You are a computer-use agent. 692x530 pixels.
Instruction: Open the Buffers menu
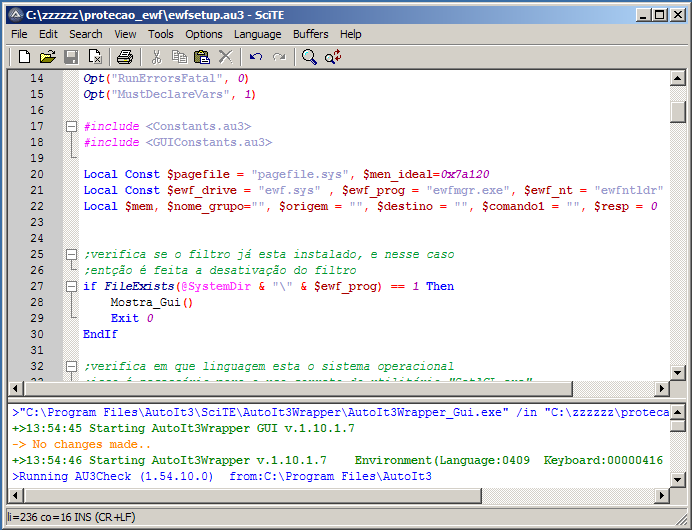click(311, 34)
